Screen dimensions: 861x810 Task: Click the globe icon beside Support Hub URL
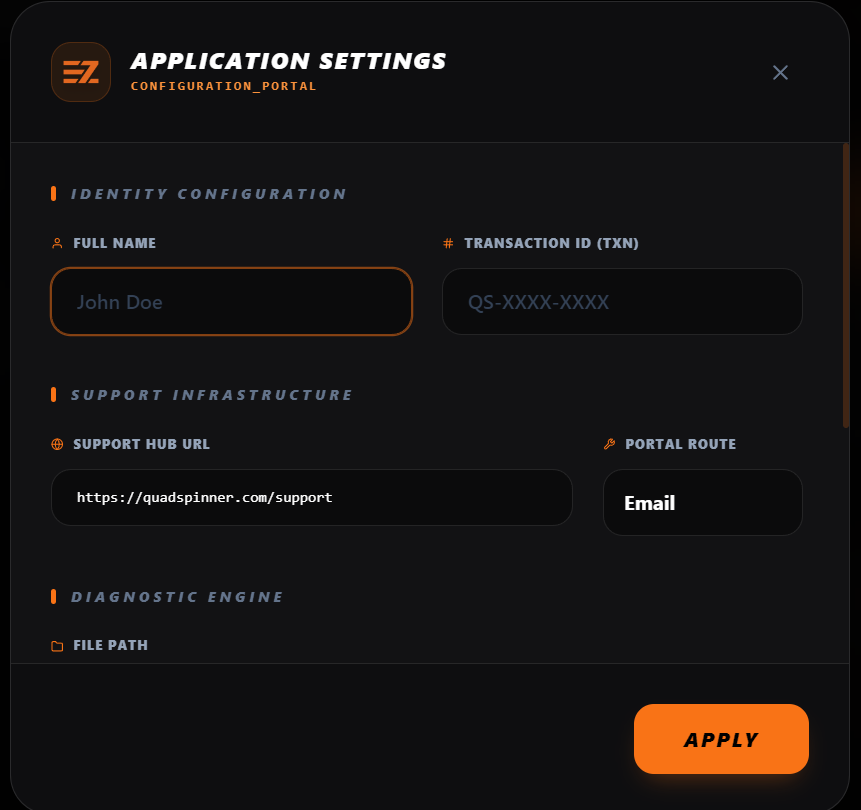[x=57, y=444]
